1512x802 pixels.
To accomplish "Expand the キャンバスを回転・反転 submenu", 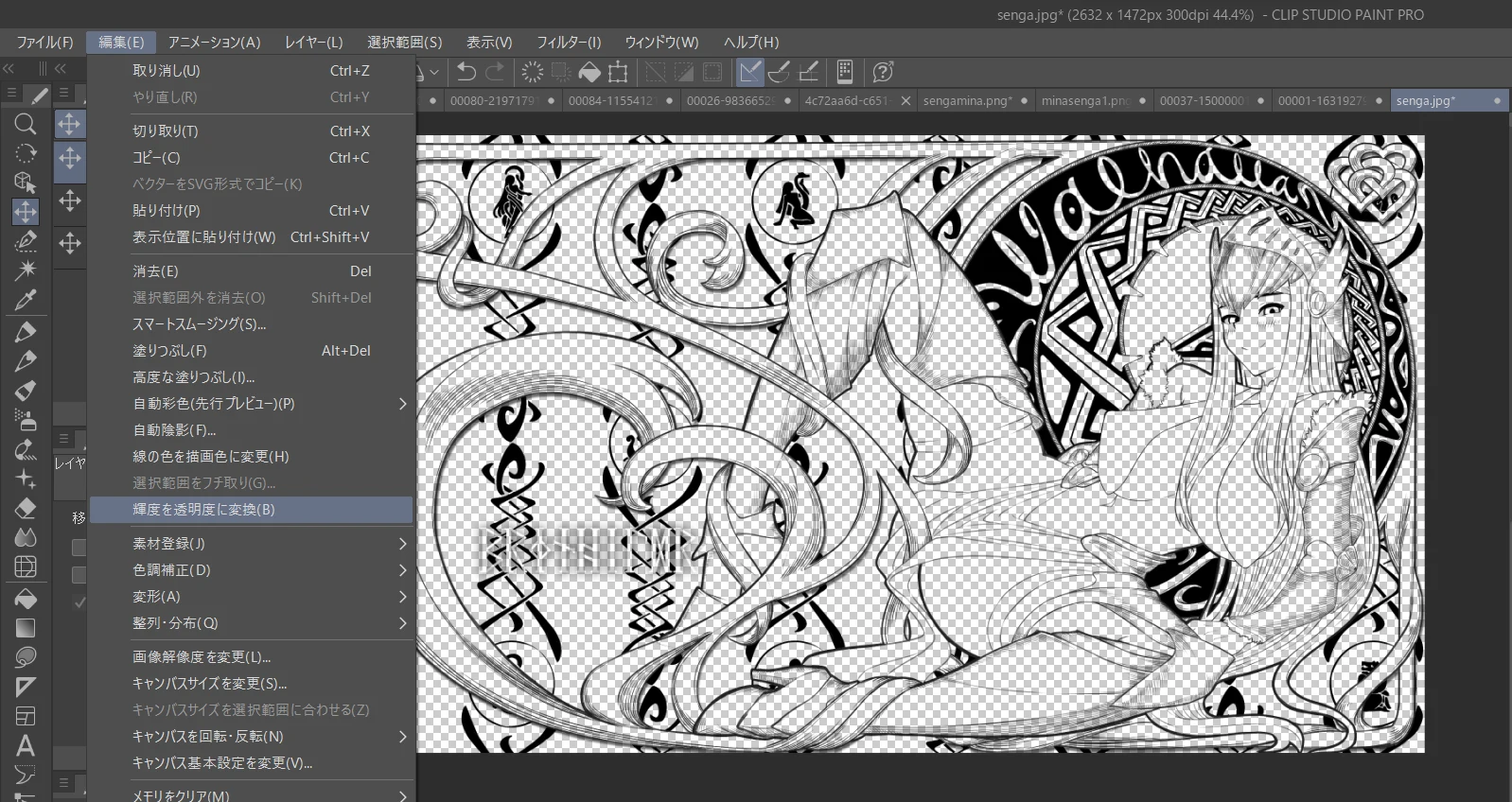I will (x=402, y=737).
